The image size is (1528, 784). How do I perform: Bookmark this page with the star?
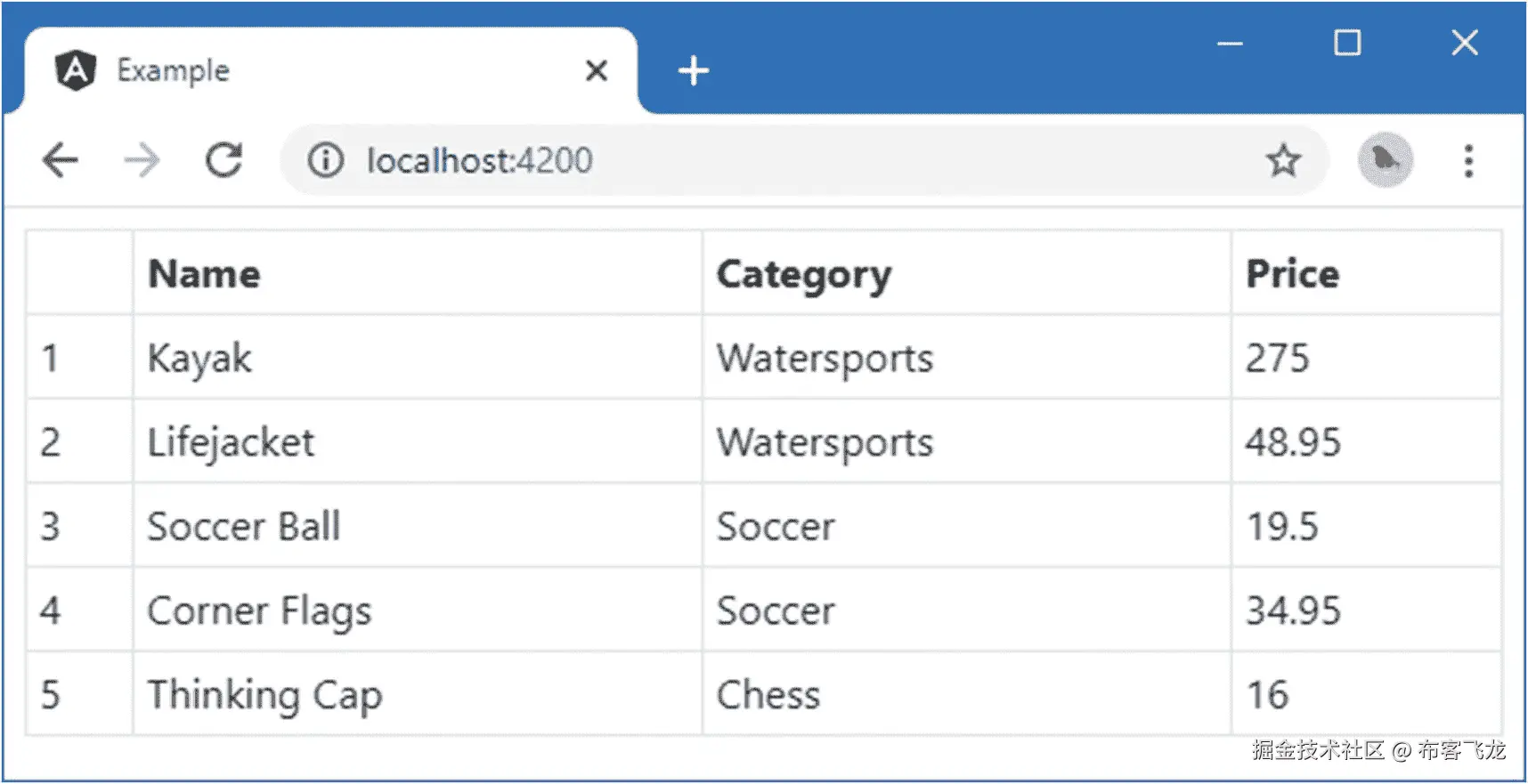[x=1283, y=161]
